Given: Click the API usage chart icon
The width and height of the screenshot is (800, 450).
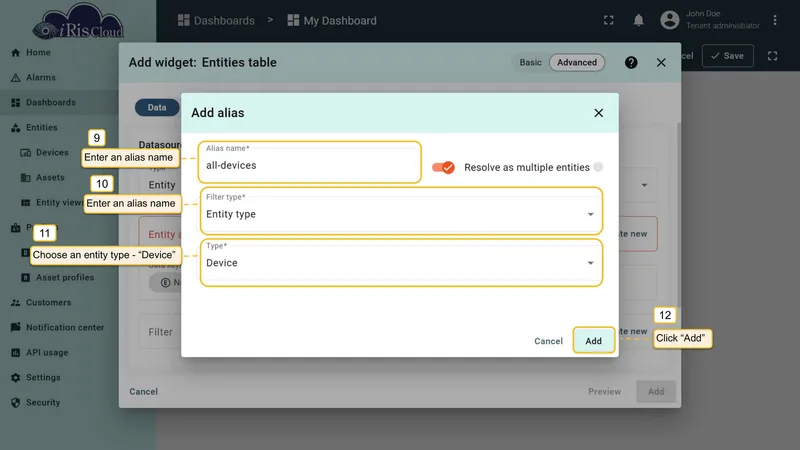Looking at the screenshot, I should pyautogui.click(x=16, y=353).
